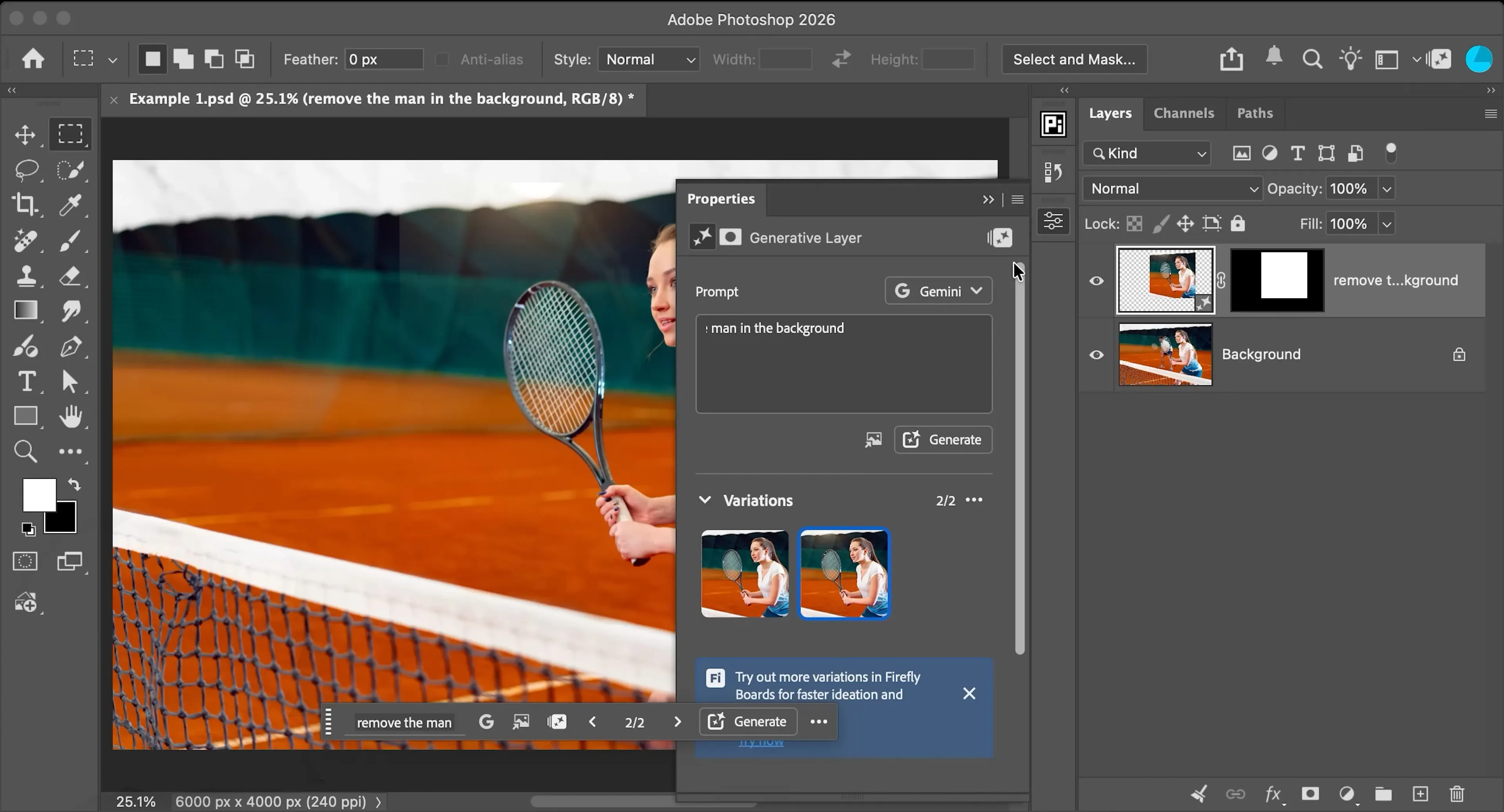The image size is (1504, 812).
Task: Select the Pen tool
Action: (70, 347)
